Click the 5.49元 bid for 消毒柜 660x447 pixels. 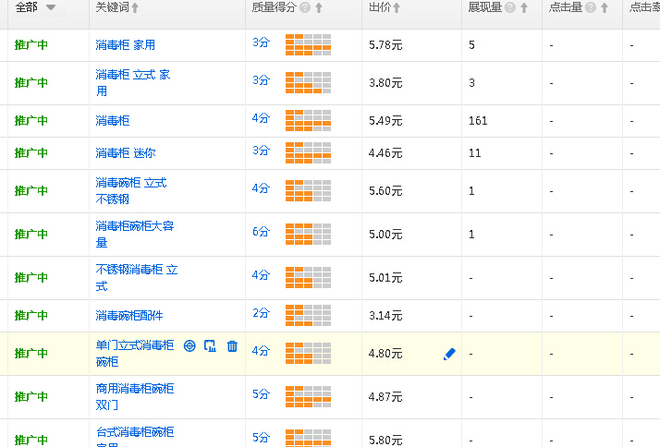(385, 120)
